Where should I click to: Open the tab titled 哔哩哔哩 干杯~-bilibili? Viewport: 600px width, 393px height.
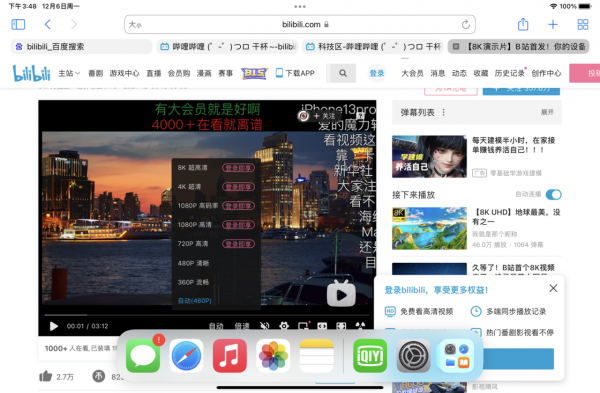[227, 47]
